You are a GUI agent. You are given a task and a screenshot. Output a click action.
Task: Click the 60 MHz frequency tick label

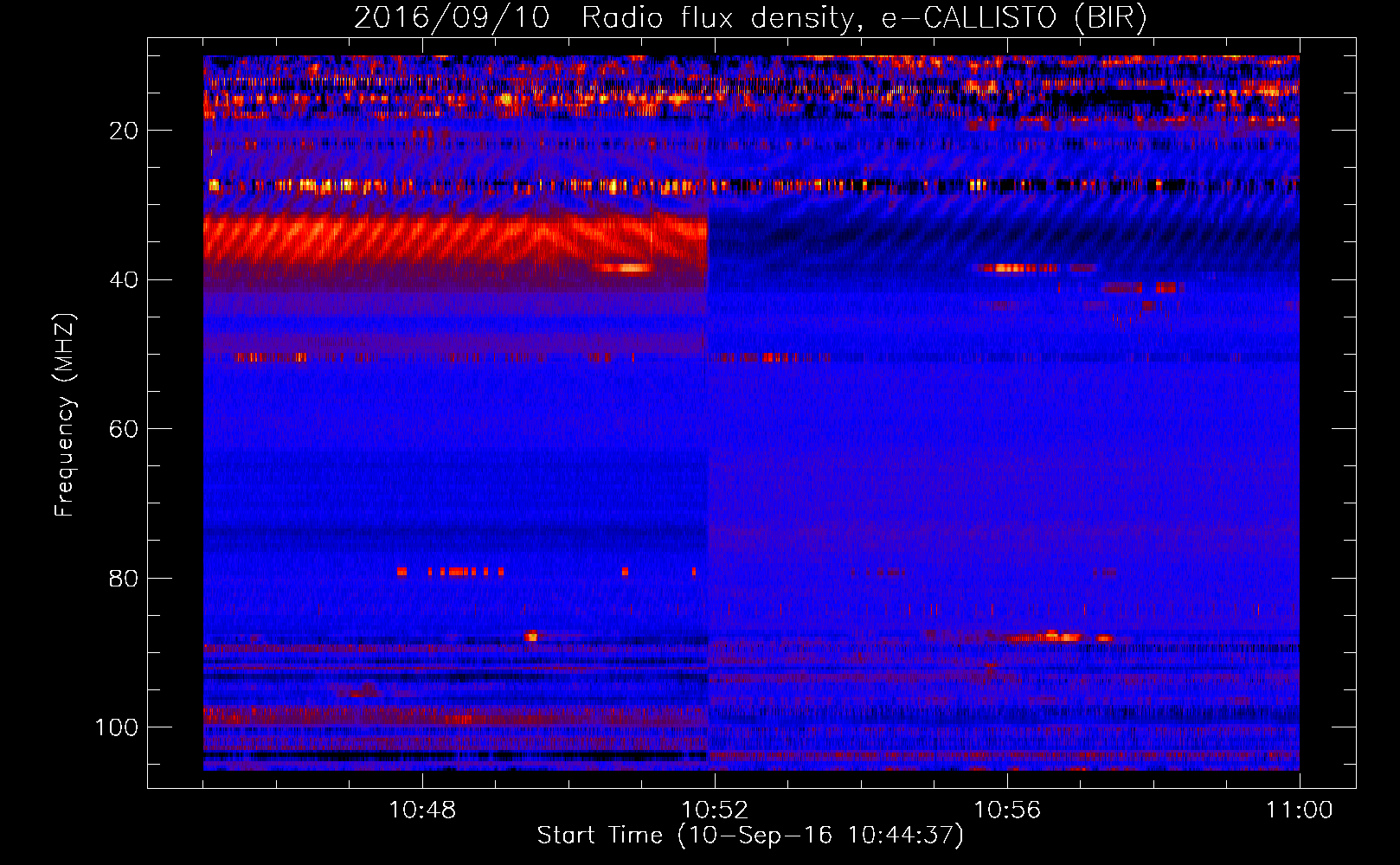124,429
